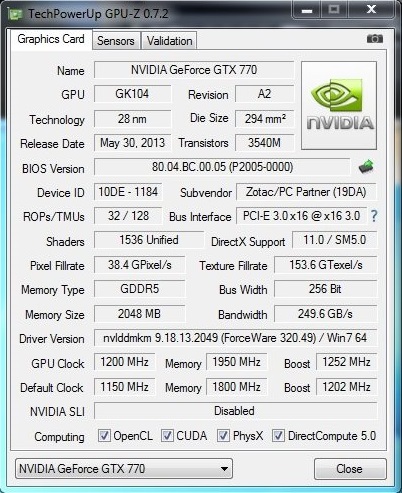
Task: Close window with title bar X
Action: pyautogui.click(x=371, y=10)
